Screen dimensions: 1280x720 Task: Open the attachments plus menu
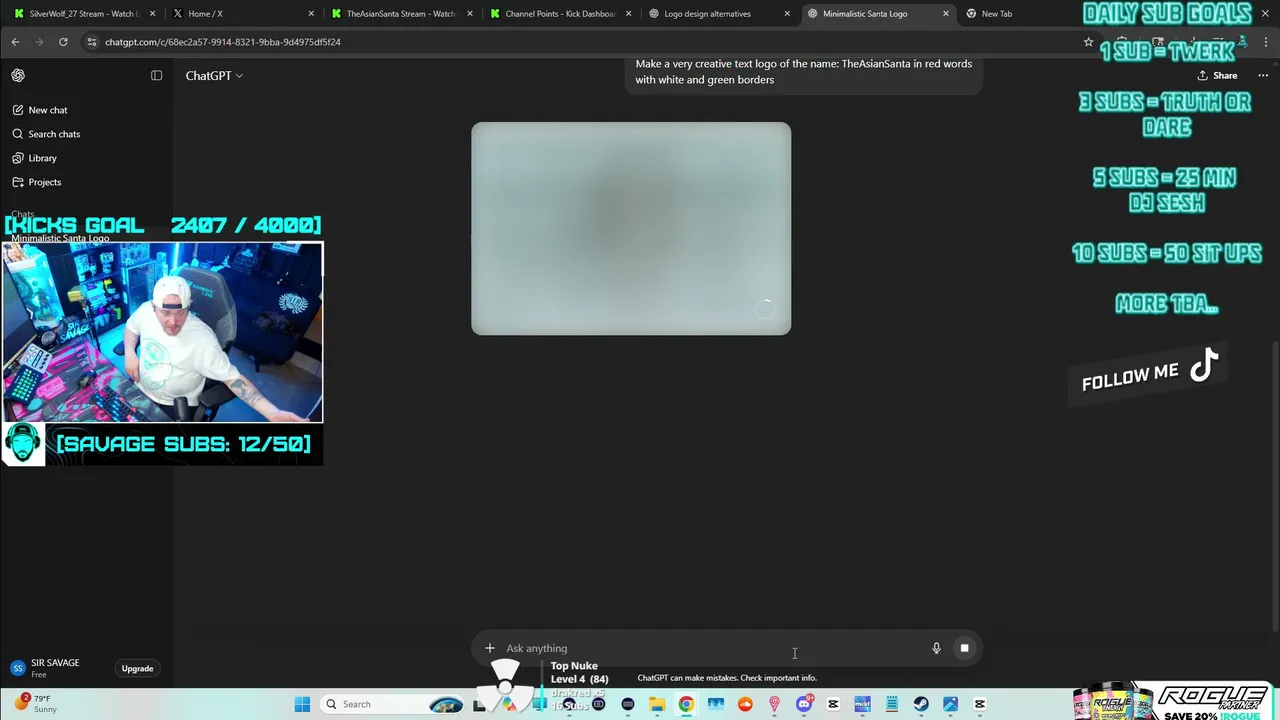(x=490, y=648)
